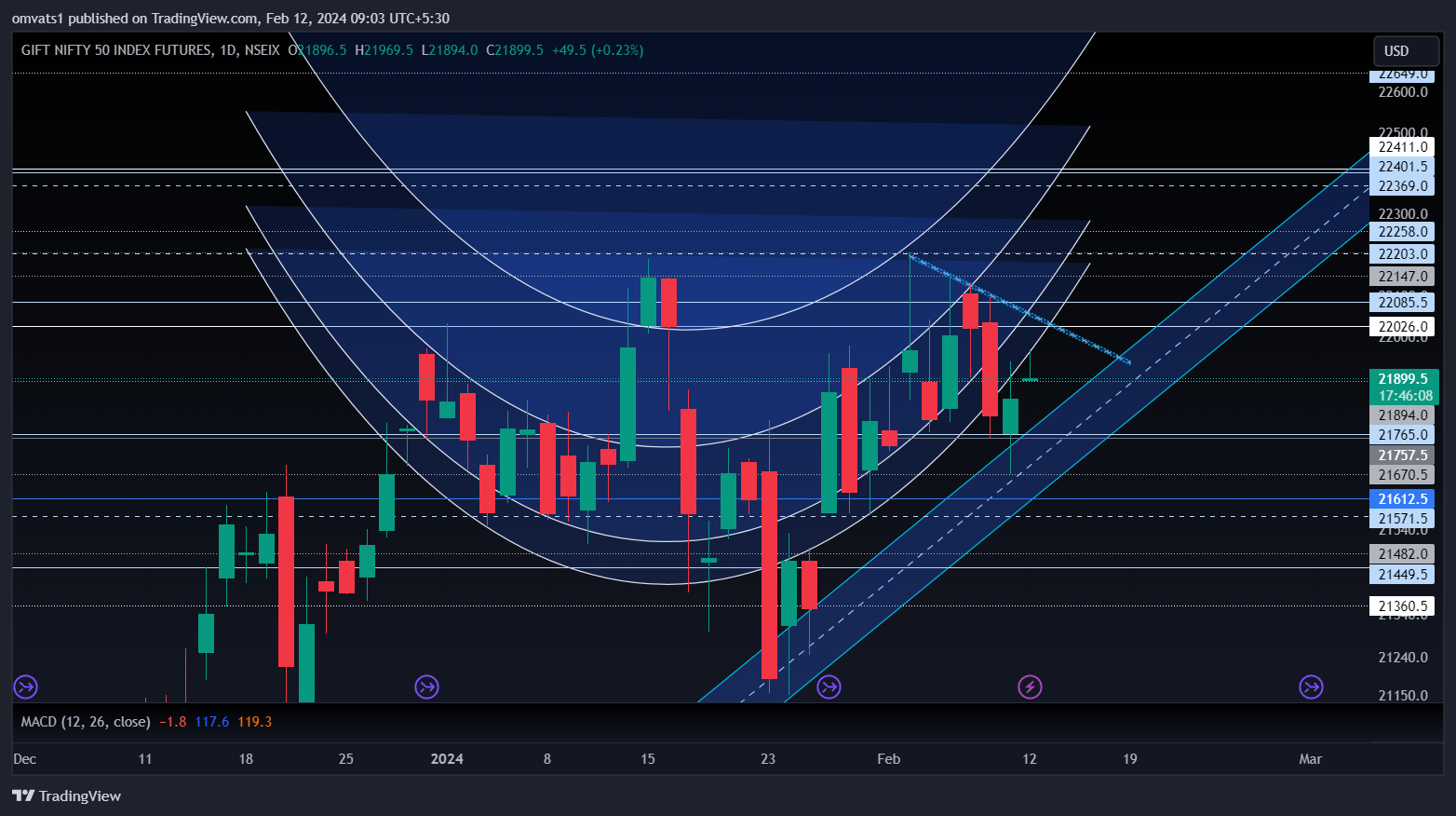Click MACD signal value 119.3

tap(254, 722)
